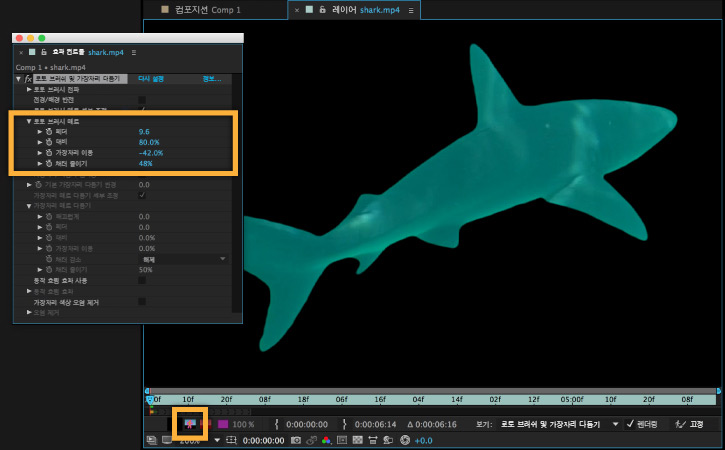The image size is (725, 450).
Task: Click the 고정 freeze button
Action: [688, 424]
